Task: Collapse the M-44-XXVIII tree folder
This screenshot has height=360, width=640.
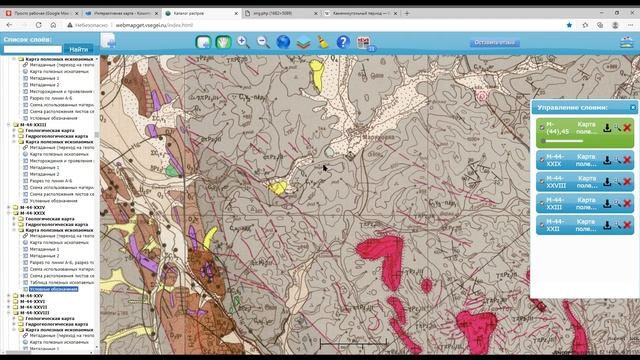Action: pos(9,313)
